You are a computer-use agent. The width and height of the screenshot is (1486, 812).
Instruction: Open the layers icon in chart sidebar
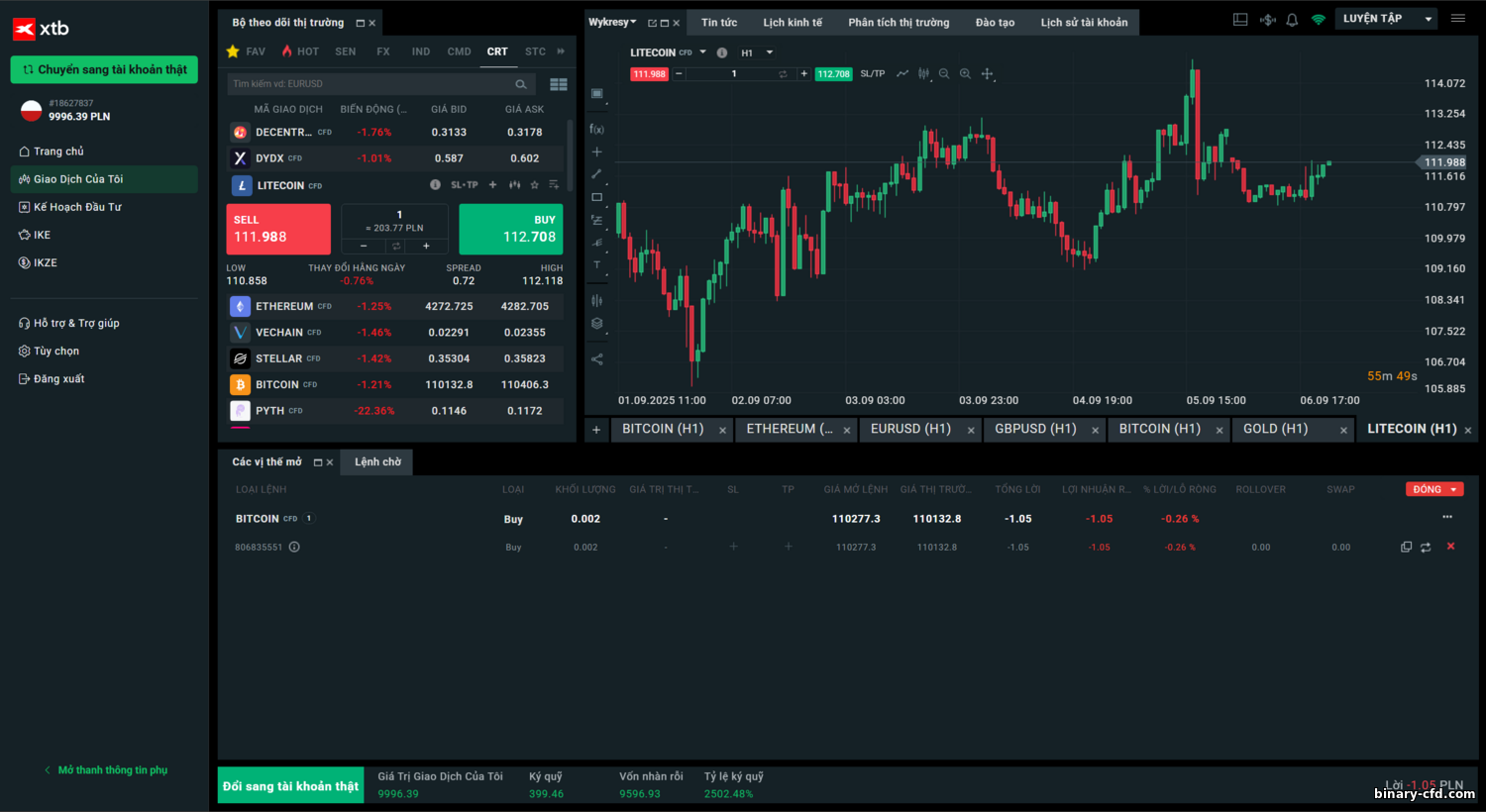596,324
